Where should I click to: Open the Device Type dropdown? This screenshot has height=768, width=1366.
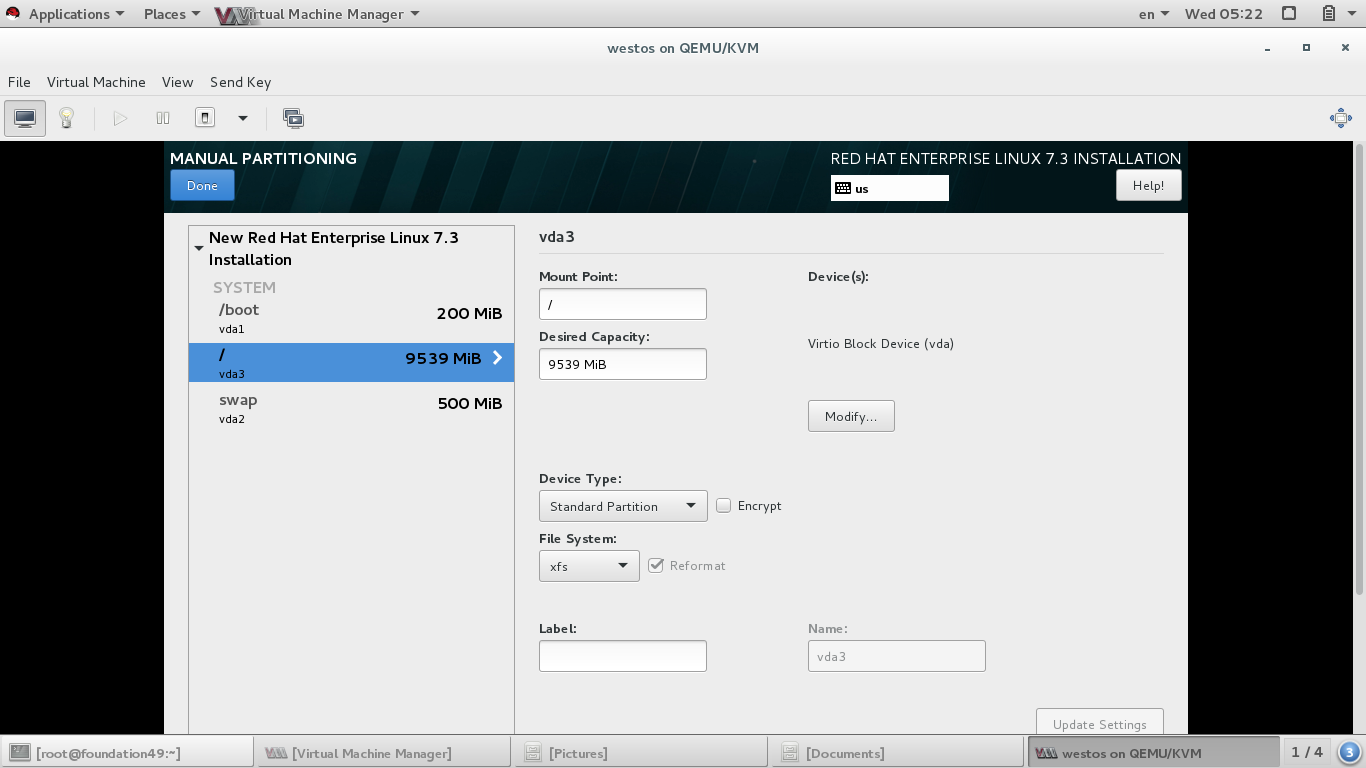623,506
